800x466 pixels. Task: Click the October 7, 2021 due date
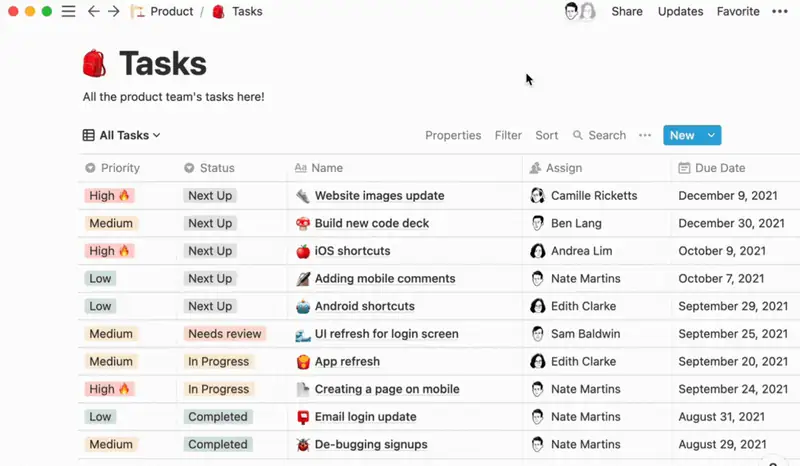pos(721,278)
